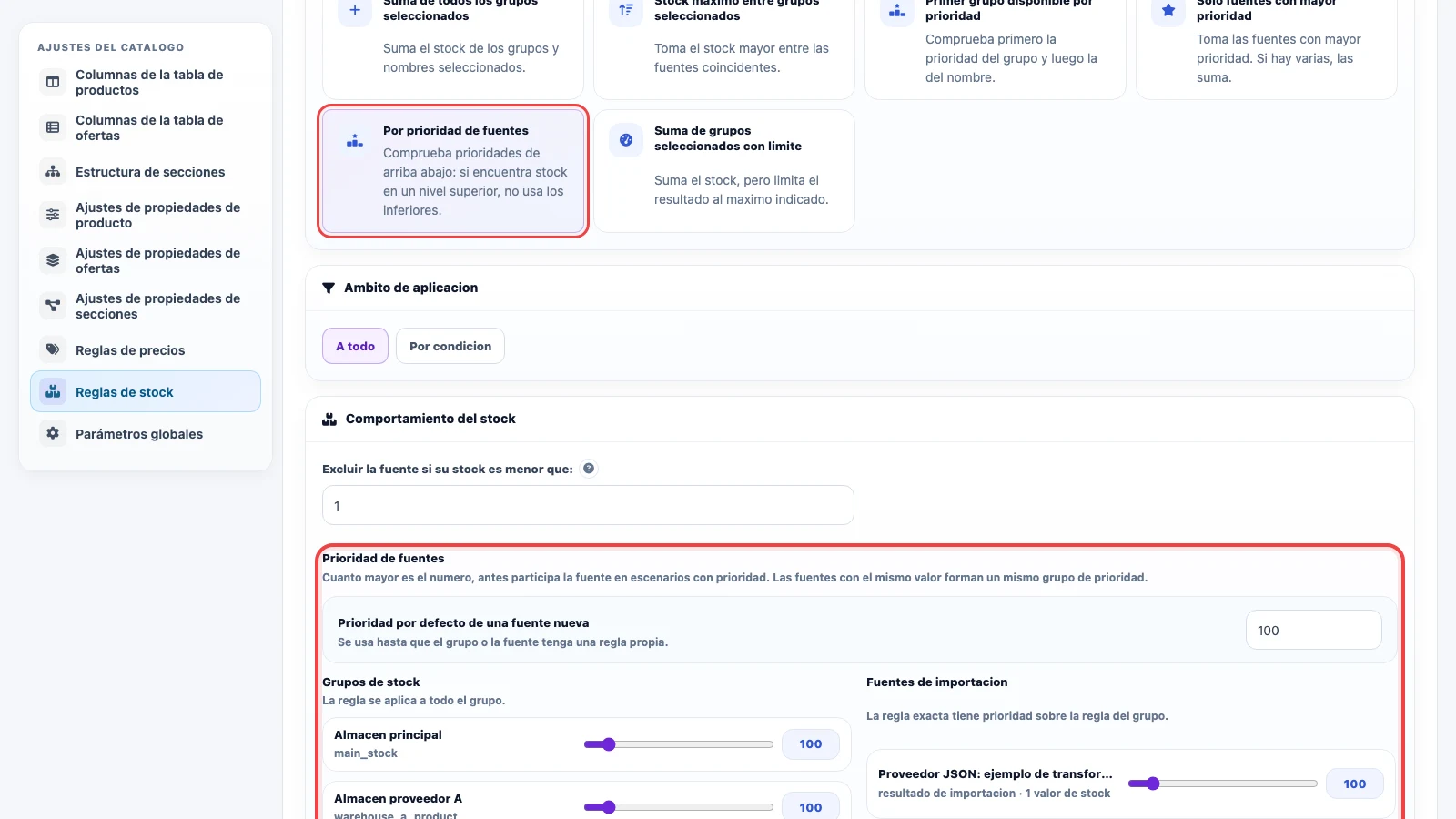This screenshot has width=1456, height=819.
Task: Click the Parámetros globales gear icon
Action: tap(53, 433)
